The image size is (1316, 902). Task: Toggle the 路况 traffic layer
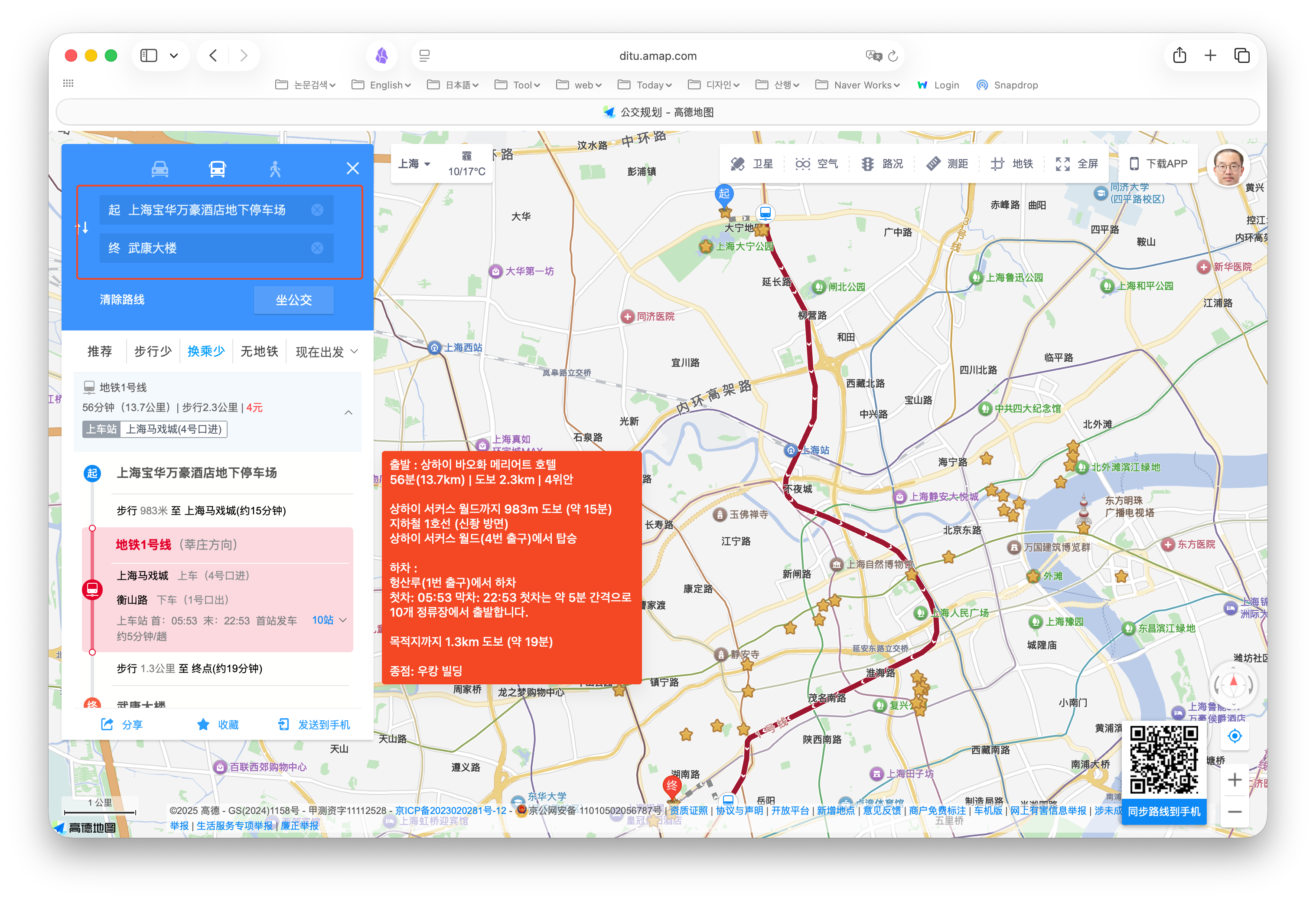(882, 164)
